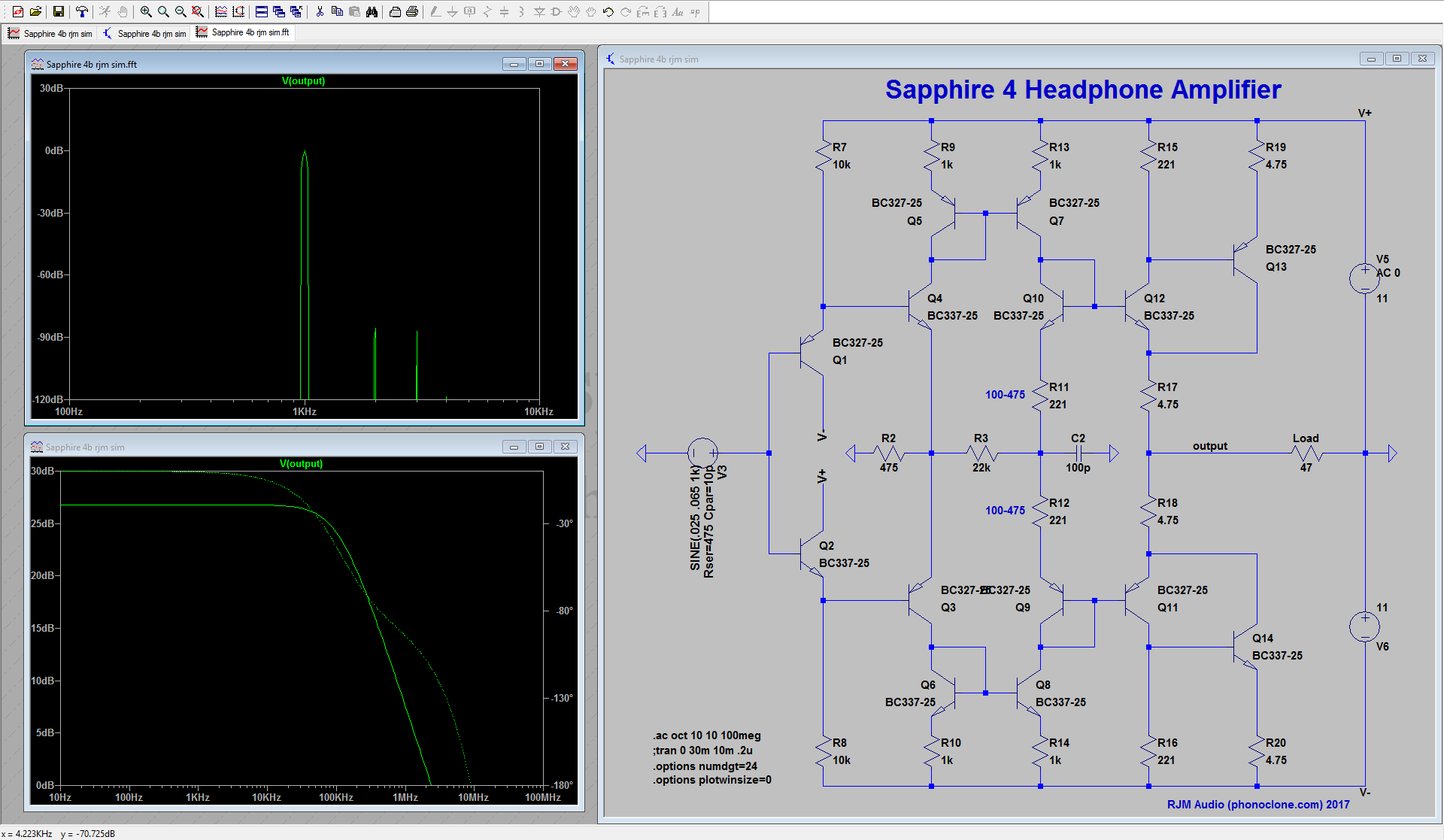Image resolution: width=1444 pixels, height=840 pixels.
Task: Halt the simulation with the hand icon
Action: (x=122, y=11)
